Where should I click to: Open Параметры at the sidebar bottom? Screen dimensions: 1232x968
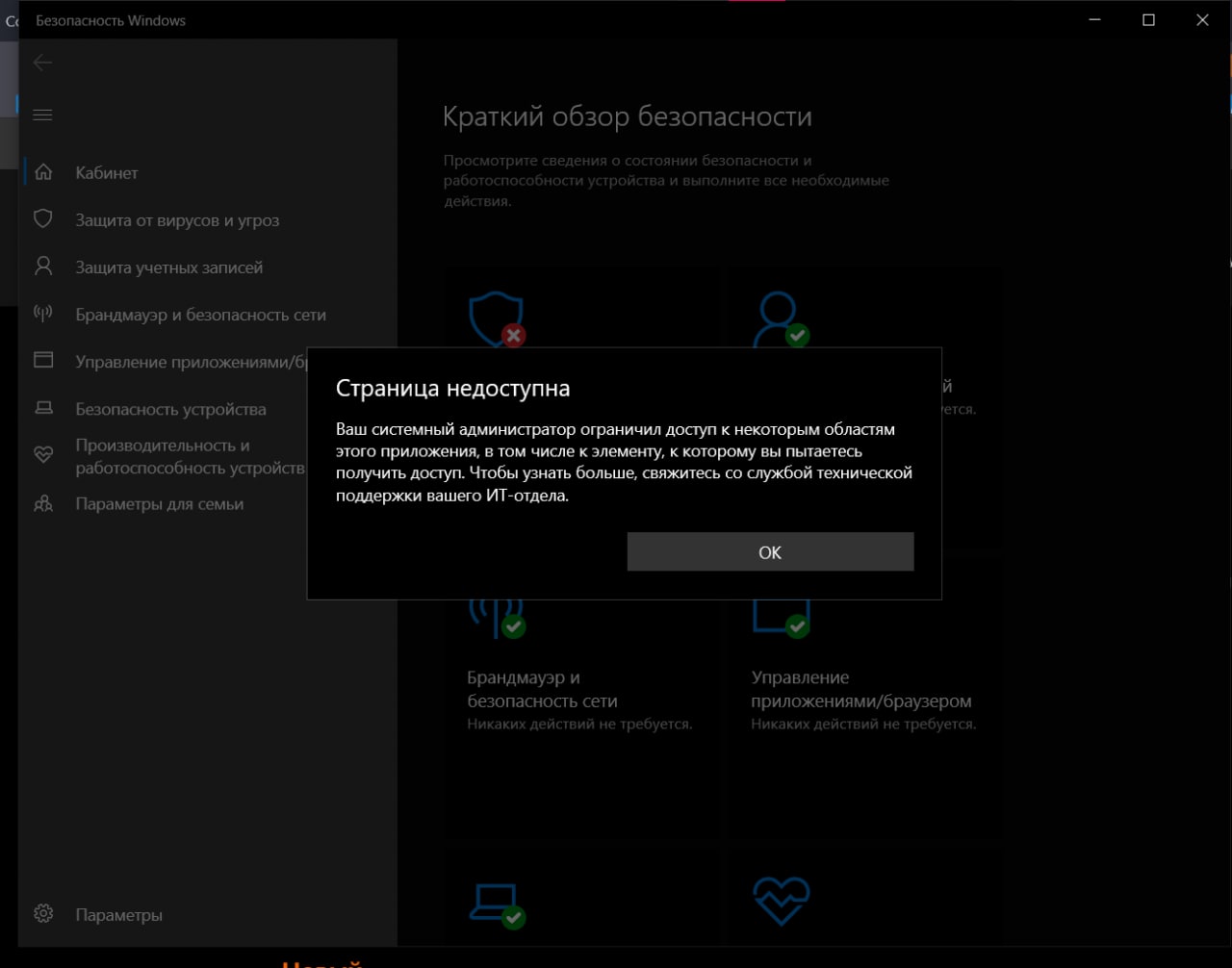coord(118,915)
